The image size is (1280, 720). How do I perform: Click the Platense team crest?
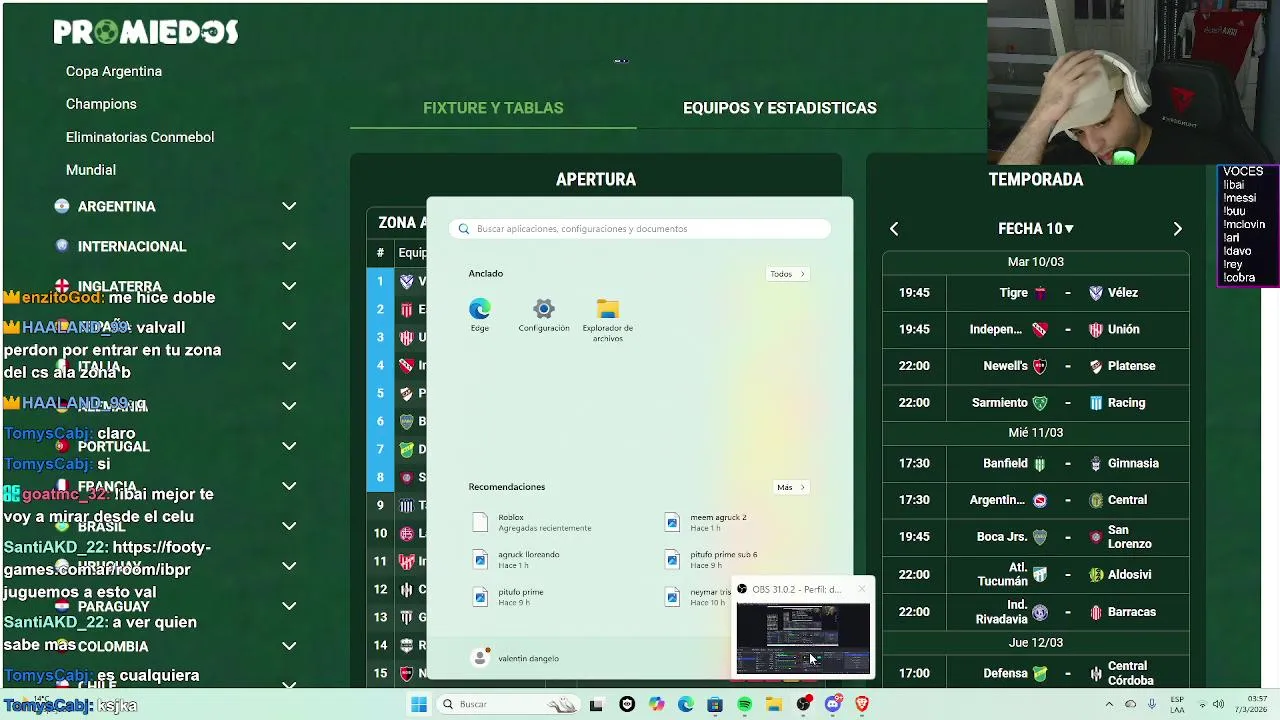coord(1096,366)
